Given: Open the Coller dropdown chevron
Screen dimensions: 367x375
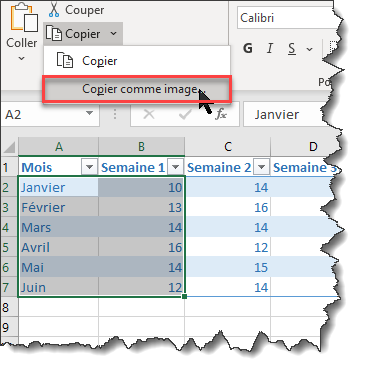Looking at the screenshot, I should pos(21,59).
